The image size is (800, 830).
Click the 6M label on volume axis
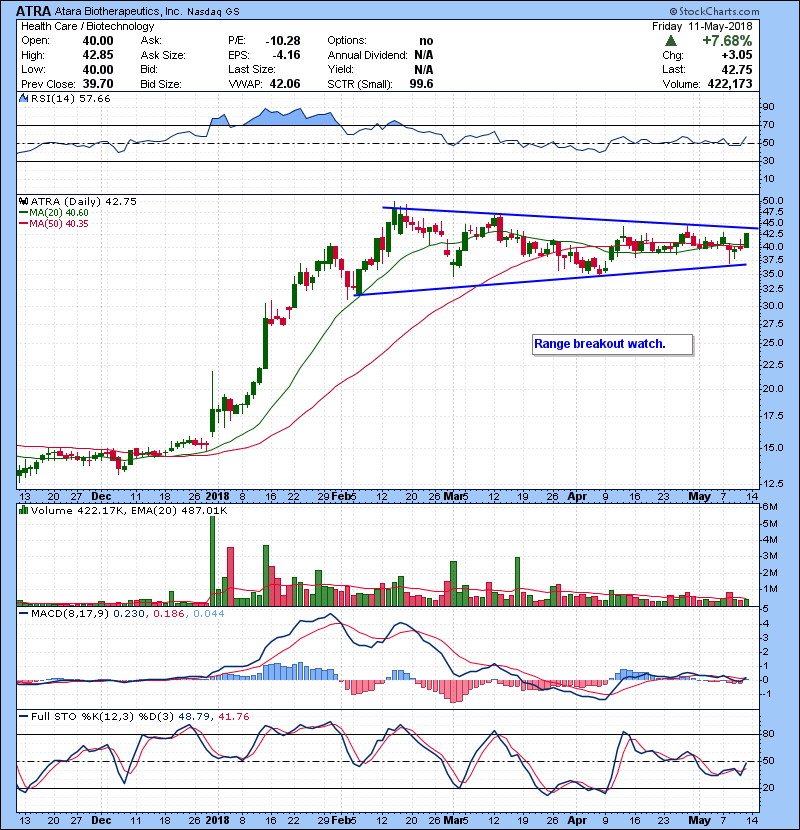pos(770,507)
